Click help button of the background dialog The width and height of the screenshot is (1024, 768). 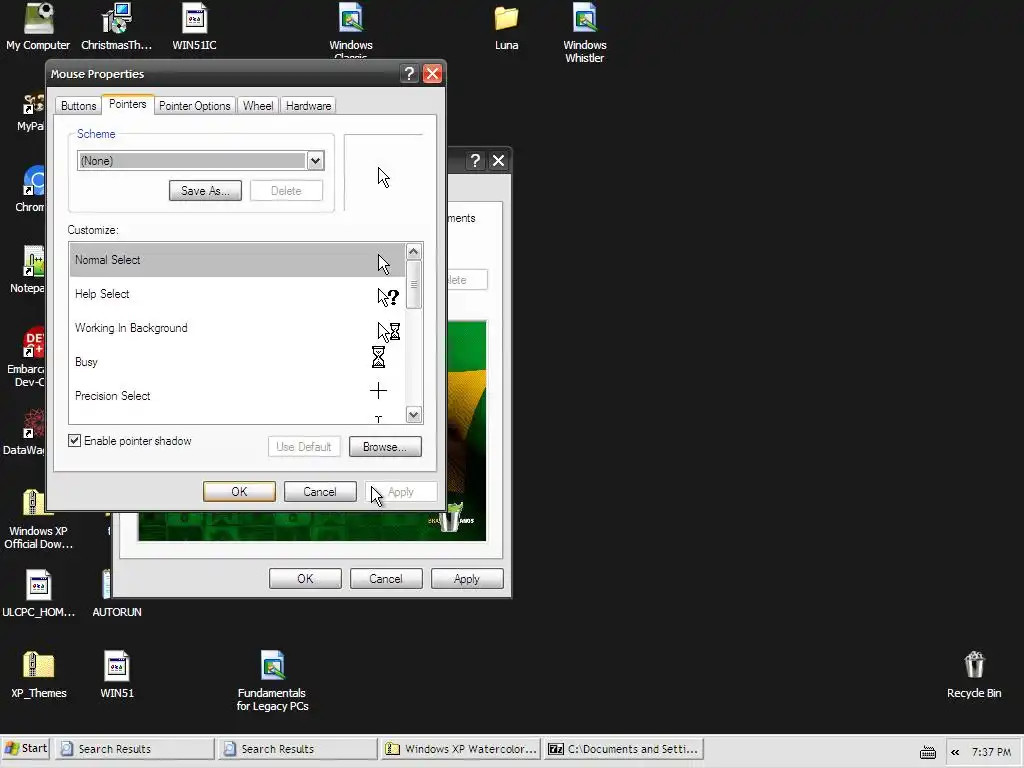(x=475, y=161)
